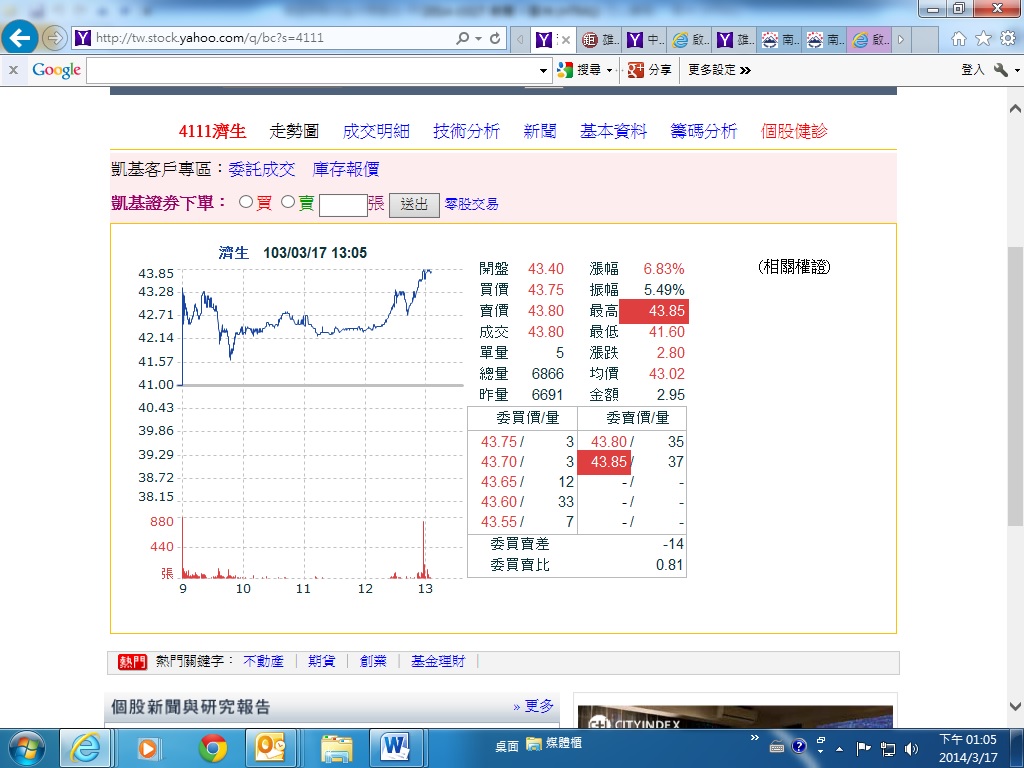Select the 賣 (sell) radio button
The width and height of the screenshot is (1024, 768).
click(288, 202)
